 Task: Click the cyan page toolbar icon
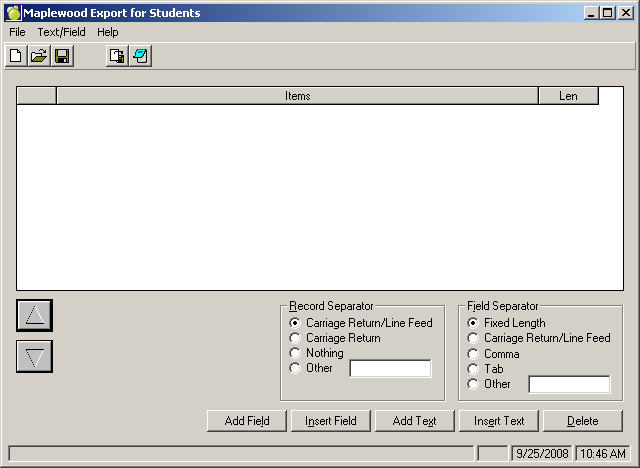pyautogui.click(x=140, y=56)
